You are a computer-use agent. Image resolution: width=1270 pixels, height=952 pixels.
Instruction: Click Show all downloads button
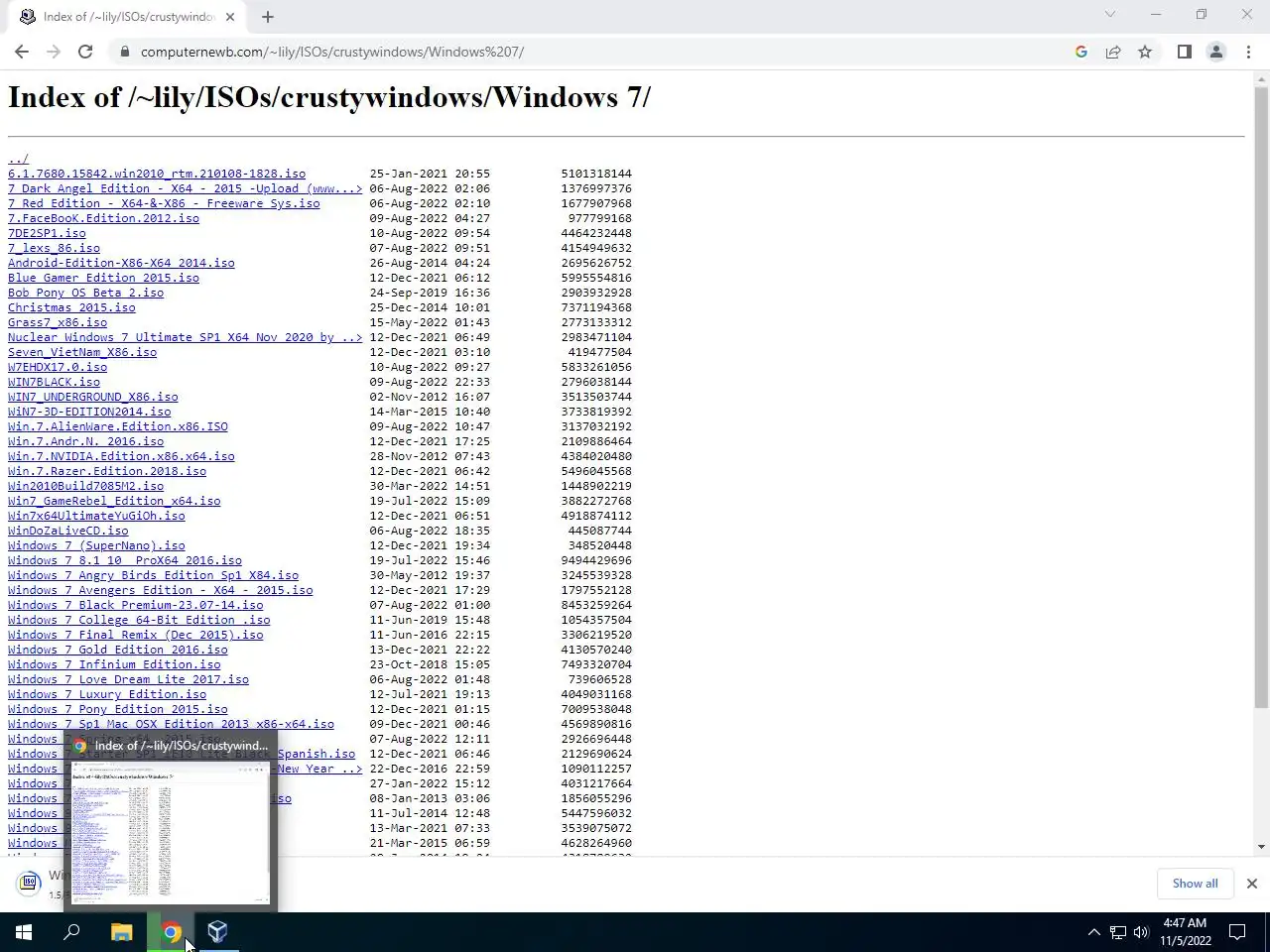1195,884
